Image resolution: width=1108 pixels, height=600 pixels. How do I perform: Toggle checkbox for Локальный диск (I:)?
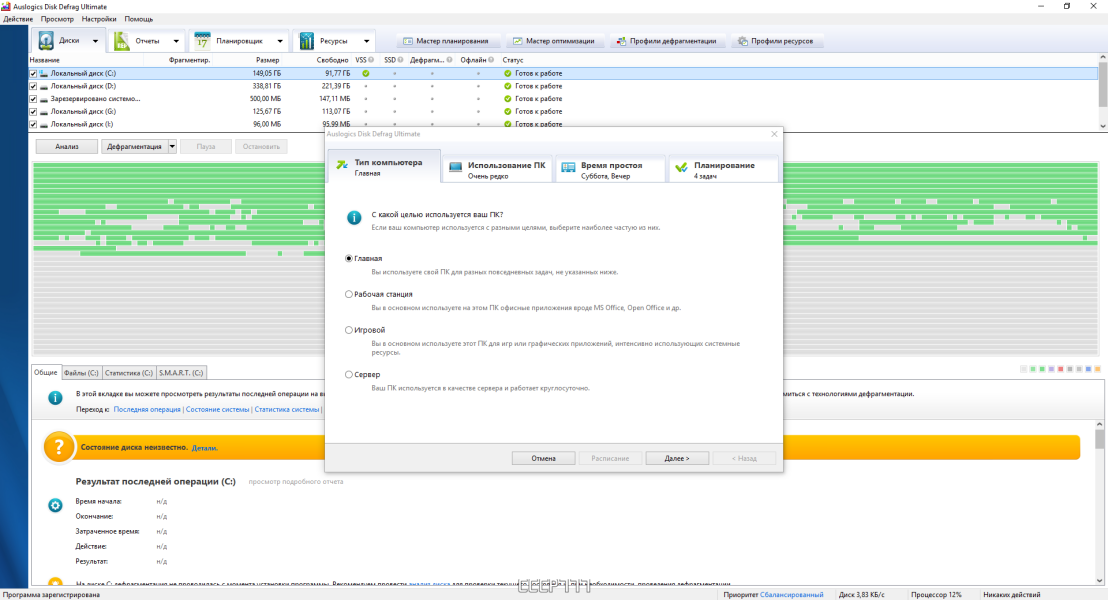click(x=33, y=124)
